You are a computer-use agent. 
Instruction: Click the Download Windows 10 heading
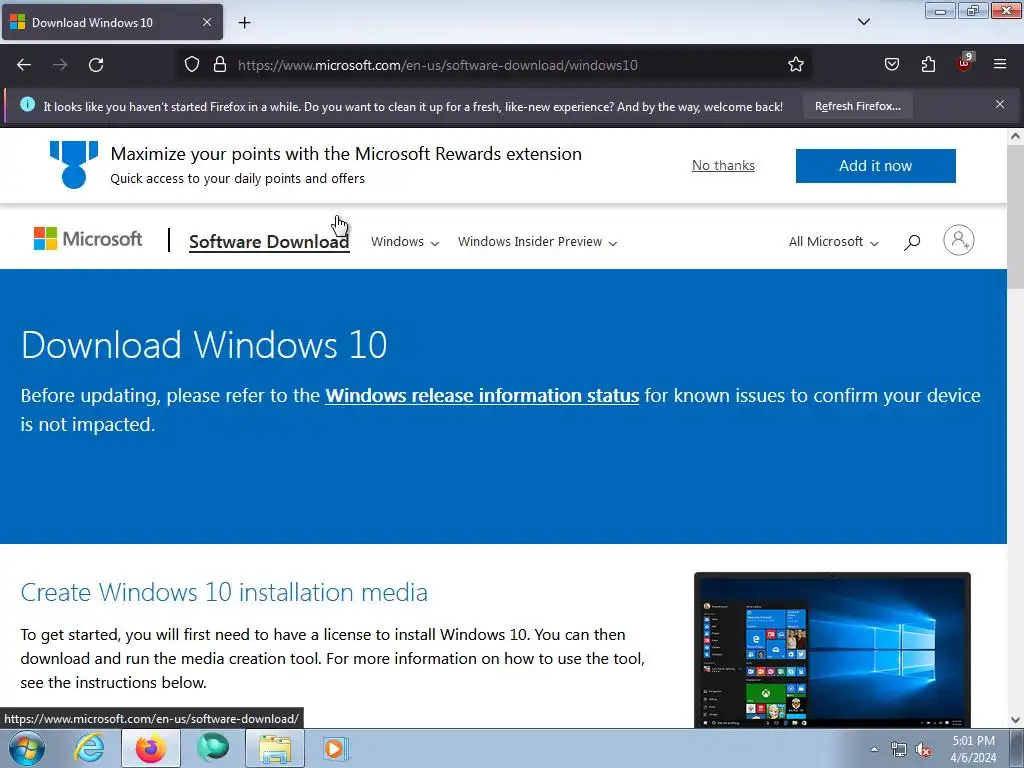pyautogui.click(x=204, y=345)
